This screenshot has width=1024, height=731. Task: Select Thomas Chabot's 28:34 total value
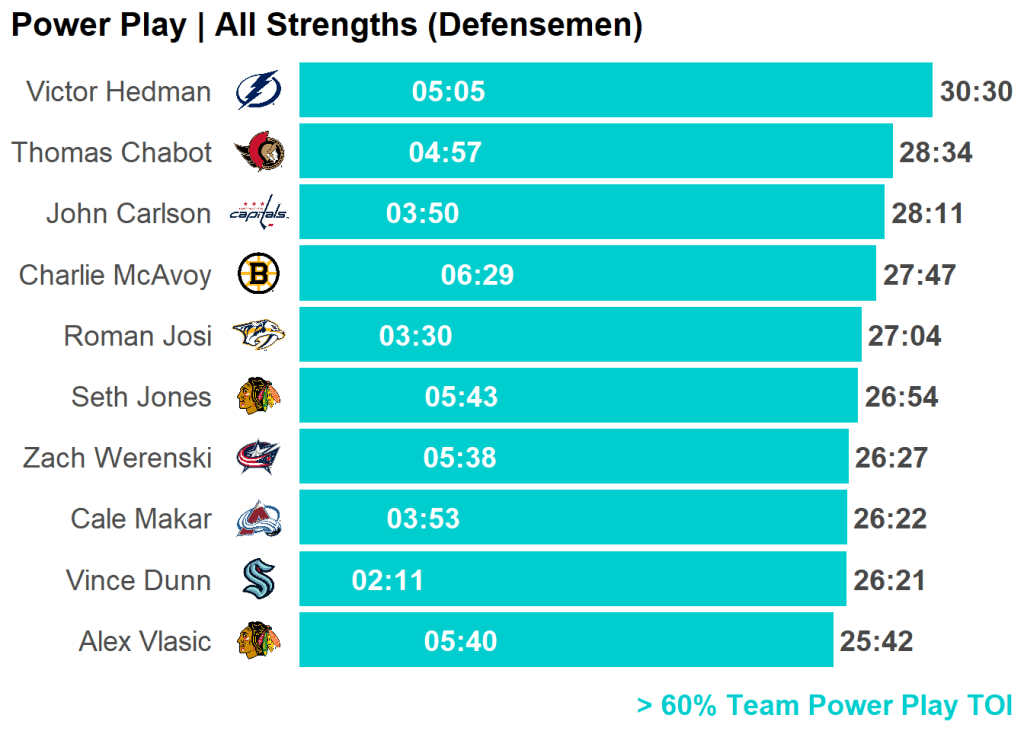point(936,153)
